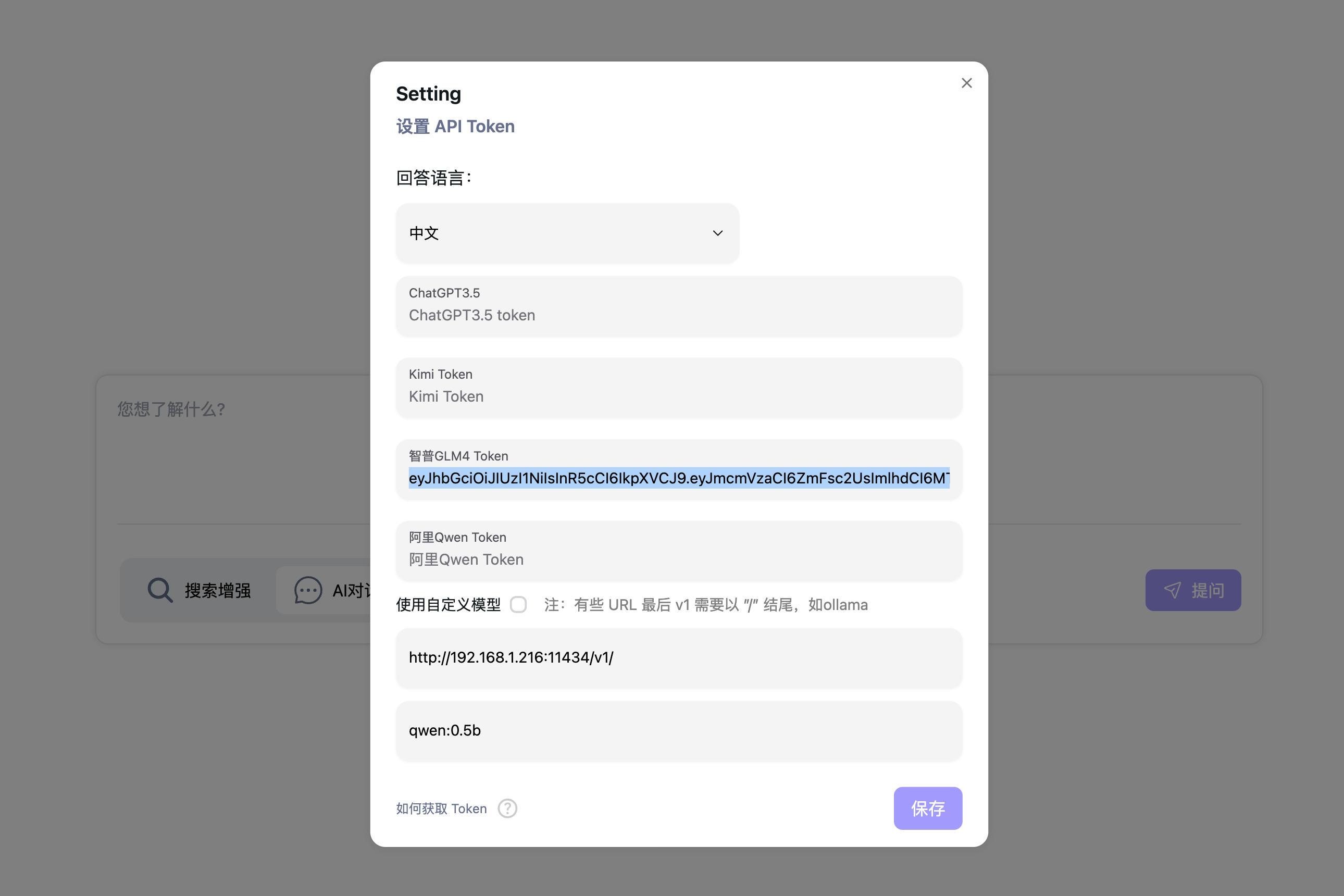Open the 如何获取 Token link

click(440, 808)
